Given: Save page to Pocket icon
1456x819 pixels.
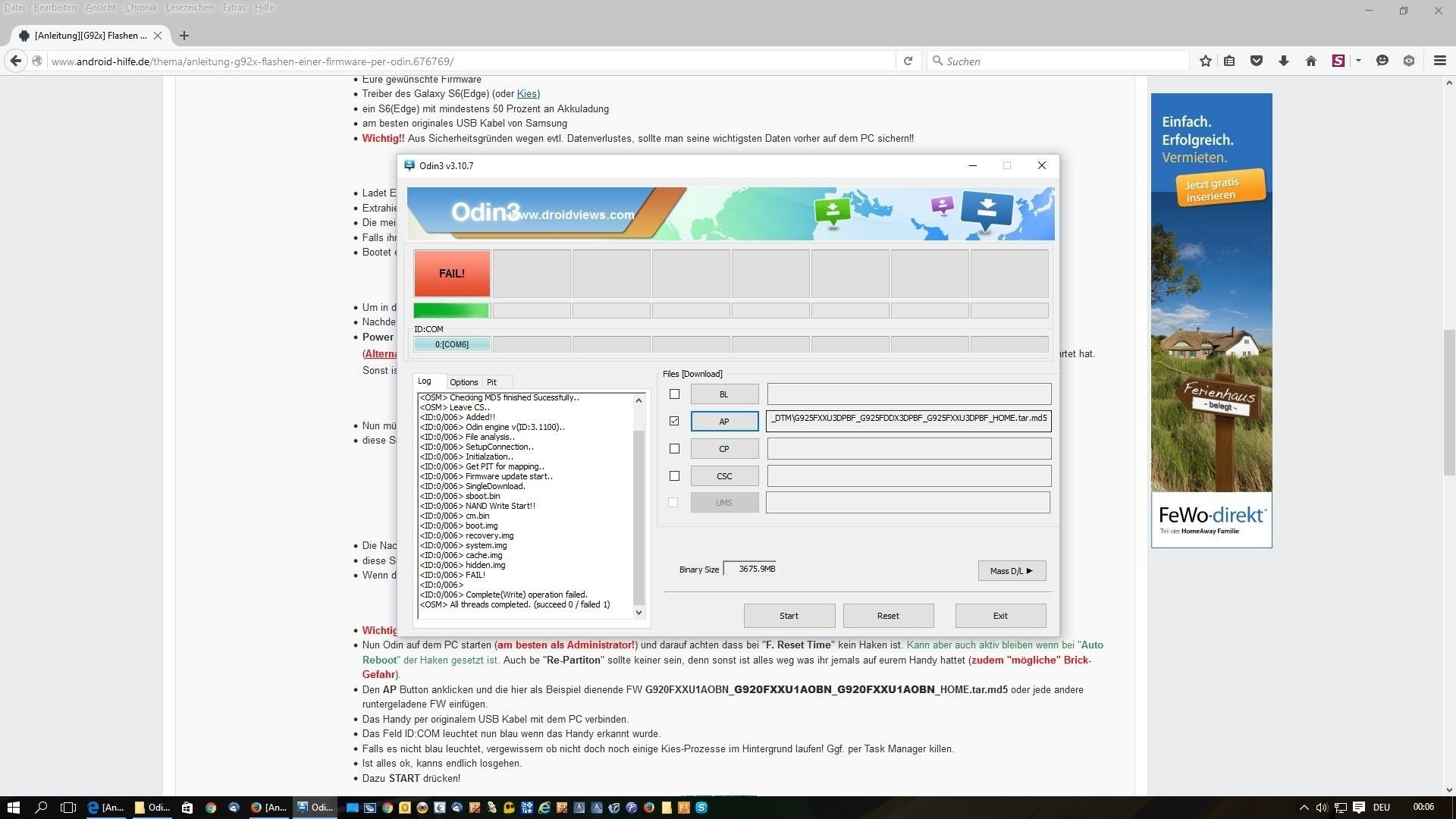Looking at the screenshot, I should pos(1257,61).
